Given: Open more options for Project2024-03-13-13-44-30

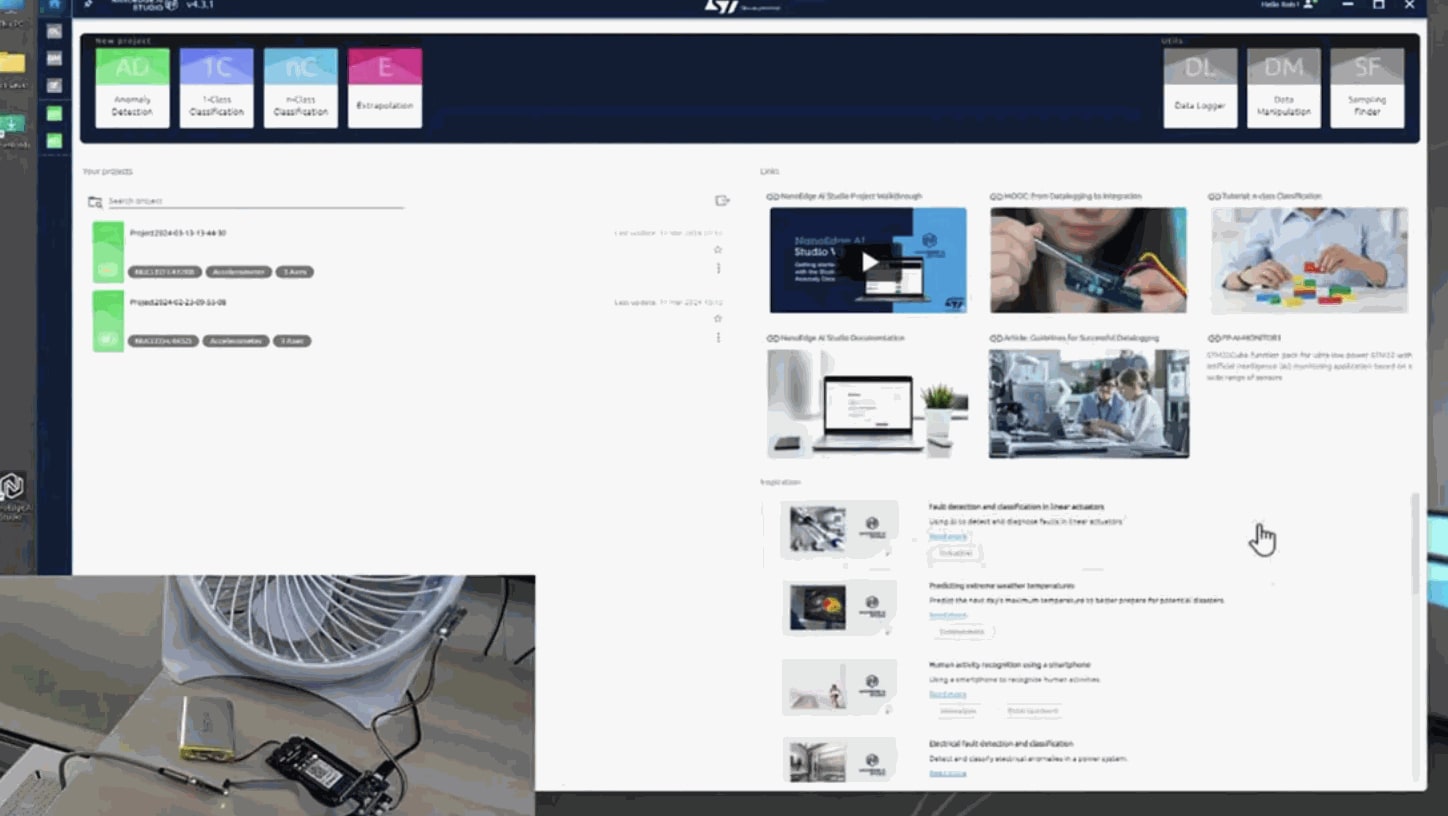Looking at the screenshot, I should [718, 268].
